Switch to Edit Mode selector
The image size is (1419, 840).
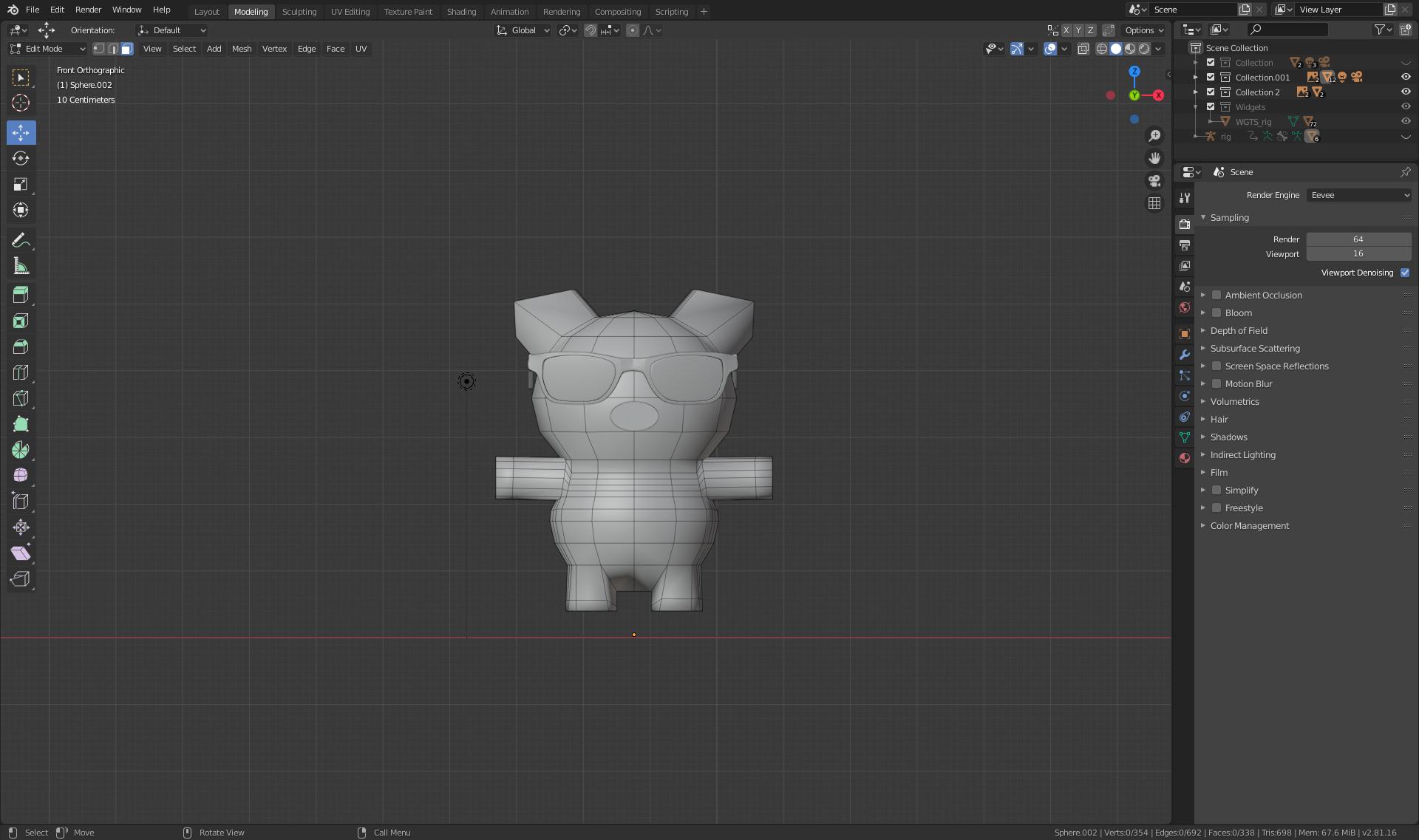[x=46, y=49]
